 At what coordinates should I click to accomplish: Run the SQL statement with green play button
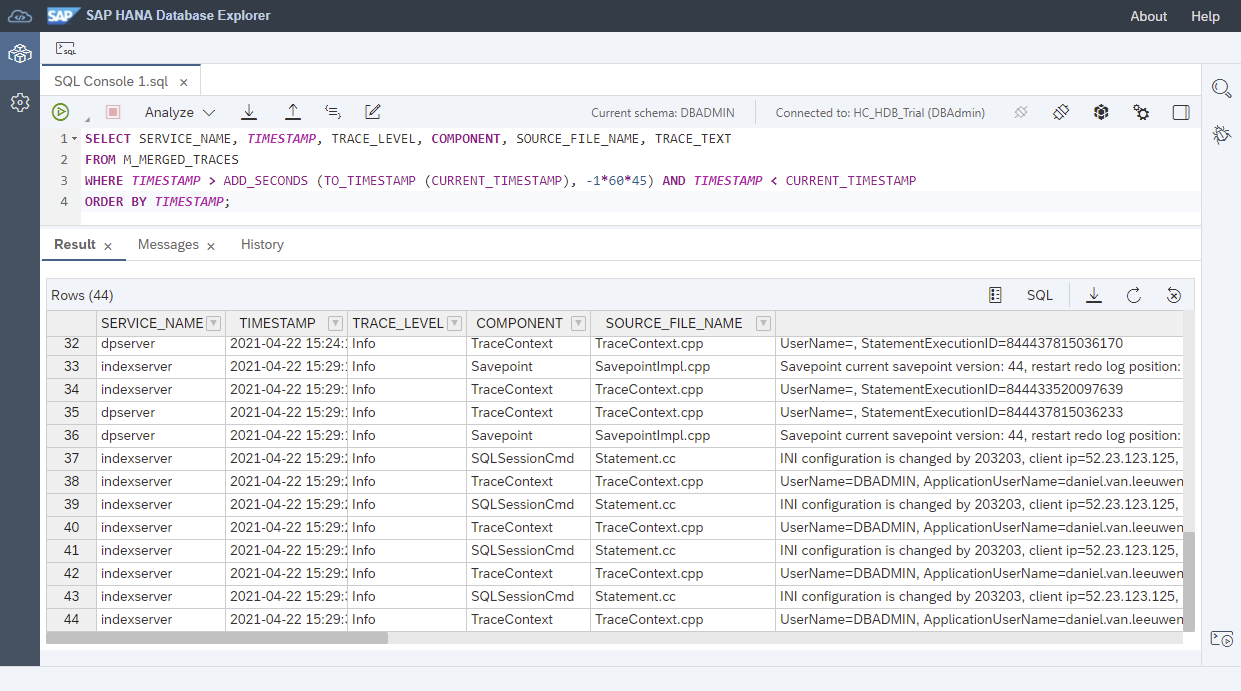61,112
